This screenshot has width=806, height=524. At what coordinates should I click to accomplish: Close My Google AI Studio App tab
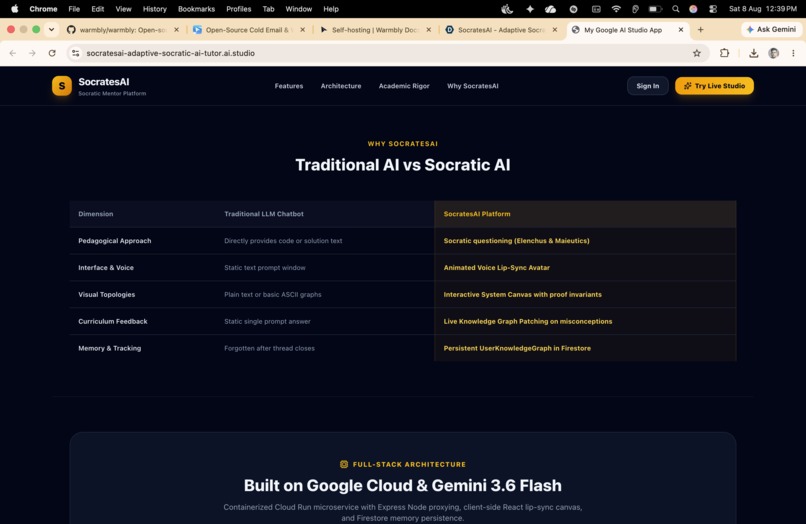point(681,30)
